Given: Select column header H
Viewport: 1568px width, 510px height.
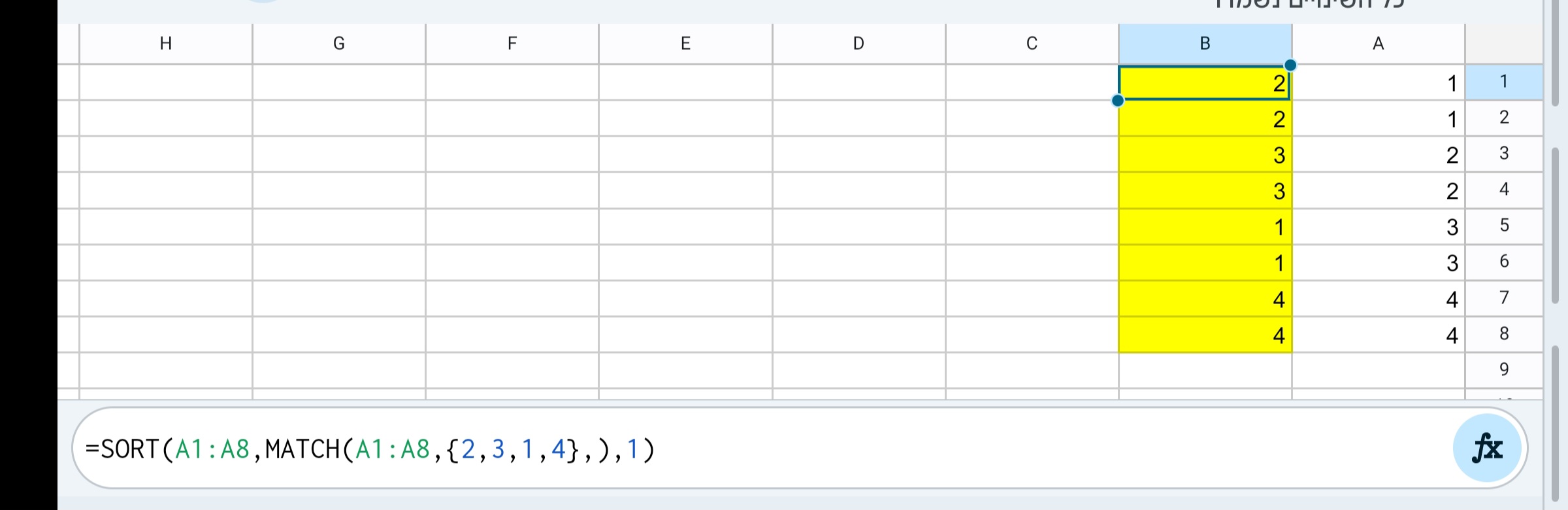Looking at the screenshot, I should [x=166, y=44].
